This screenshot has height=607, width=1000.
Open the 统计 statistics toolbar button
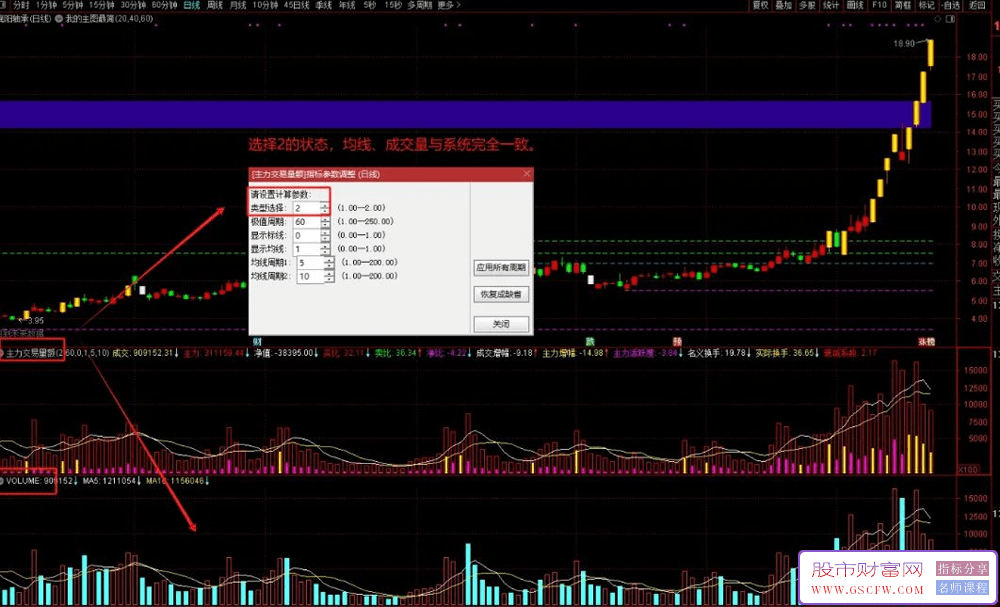pos(830,5)
